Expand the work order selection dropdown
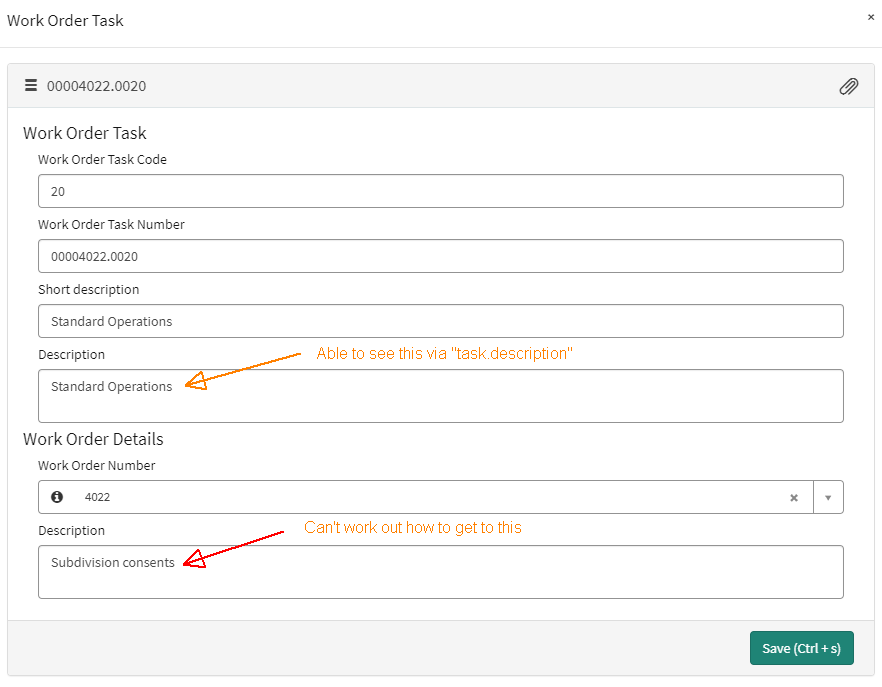The height and width of the screenshot is (687, 882). pyautogui.click(x=829, y=497)
